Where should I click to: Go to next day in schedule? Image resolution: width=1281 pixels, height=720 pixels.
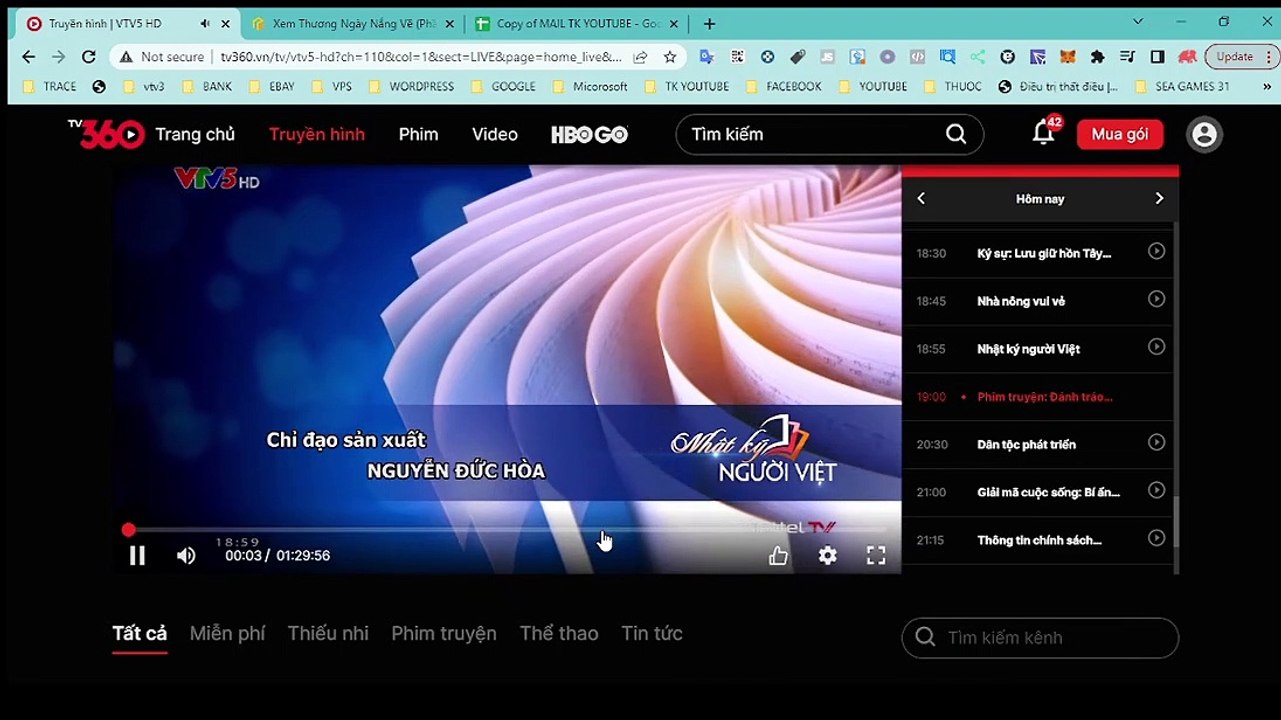[1159, 198]
